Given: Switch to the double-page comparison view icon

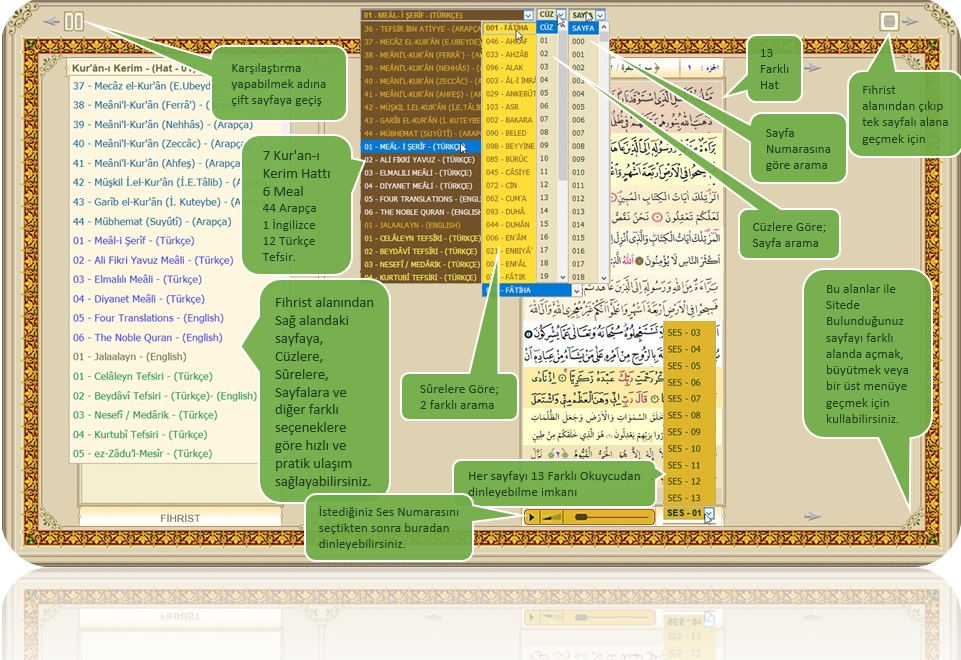Looking at the screenshot, I should pos(74,21).
